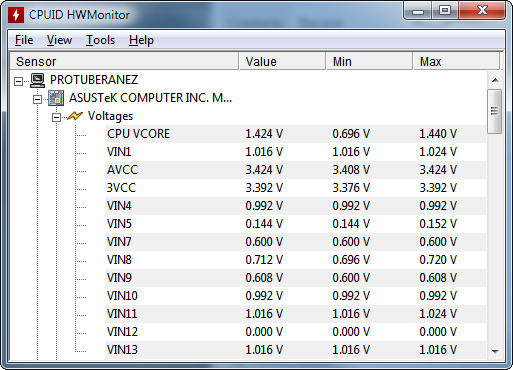Screen dimensions: 513x370
Task: Select the Voltages tree label
Action: (x=110, y=116)
